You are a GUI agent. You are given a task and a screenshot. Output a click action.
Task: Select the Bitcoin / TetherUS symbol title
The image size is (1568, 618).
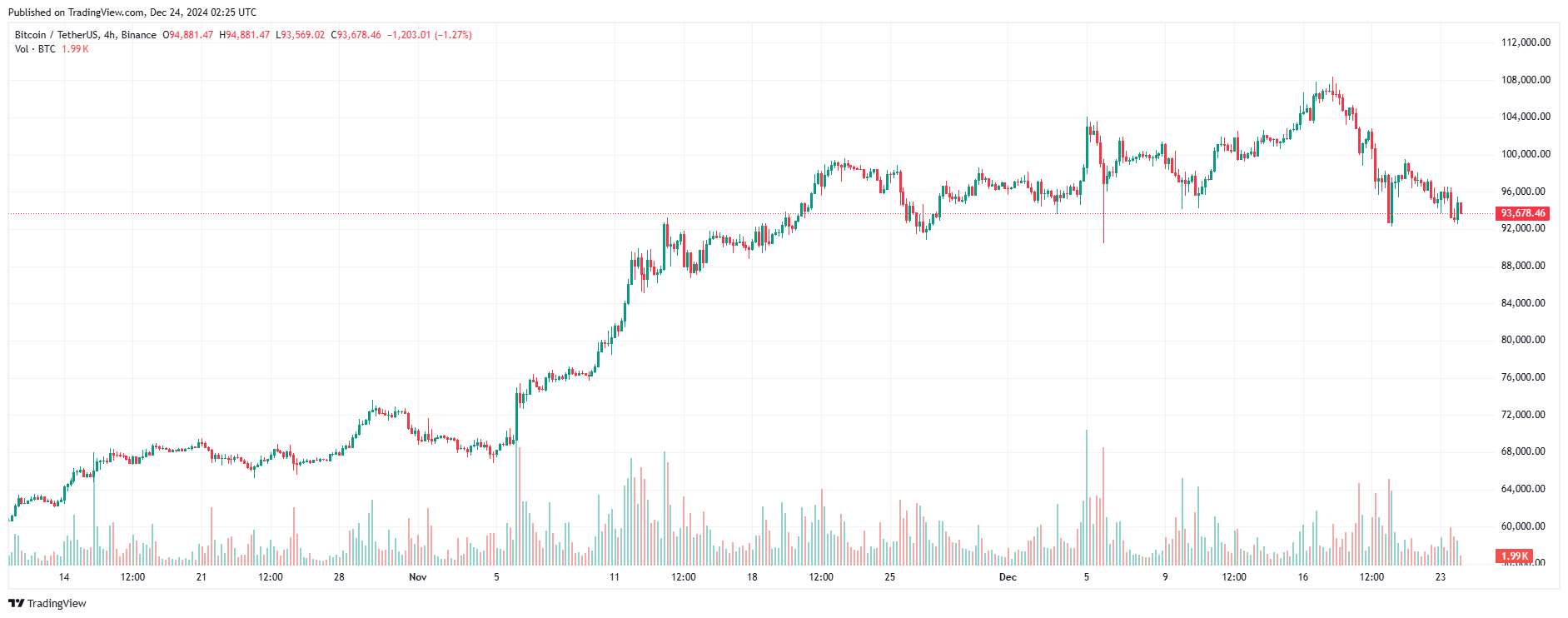point(56,35)
